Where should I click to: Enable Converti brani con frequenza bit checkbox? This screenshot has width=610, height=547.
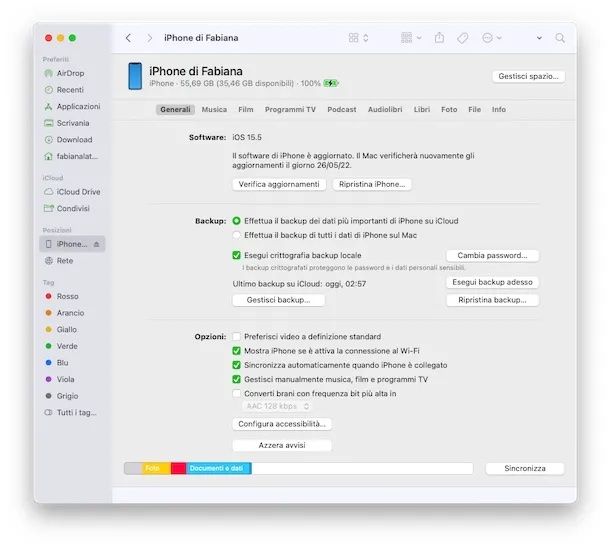point(236,394)
